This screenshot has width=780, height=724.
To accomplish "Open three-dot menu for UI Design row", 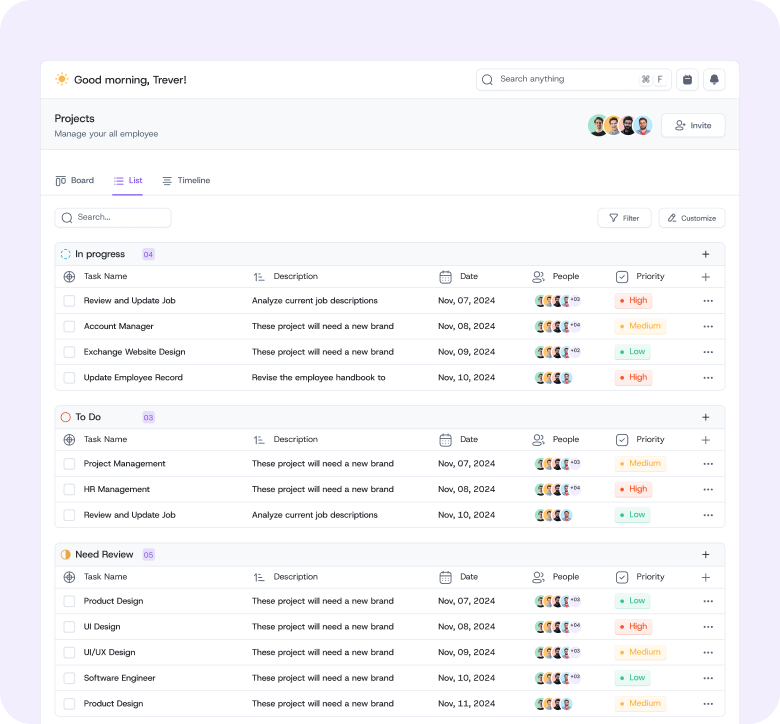I will (x=708, y=627).
